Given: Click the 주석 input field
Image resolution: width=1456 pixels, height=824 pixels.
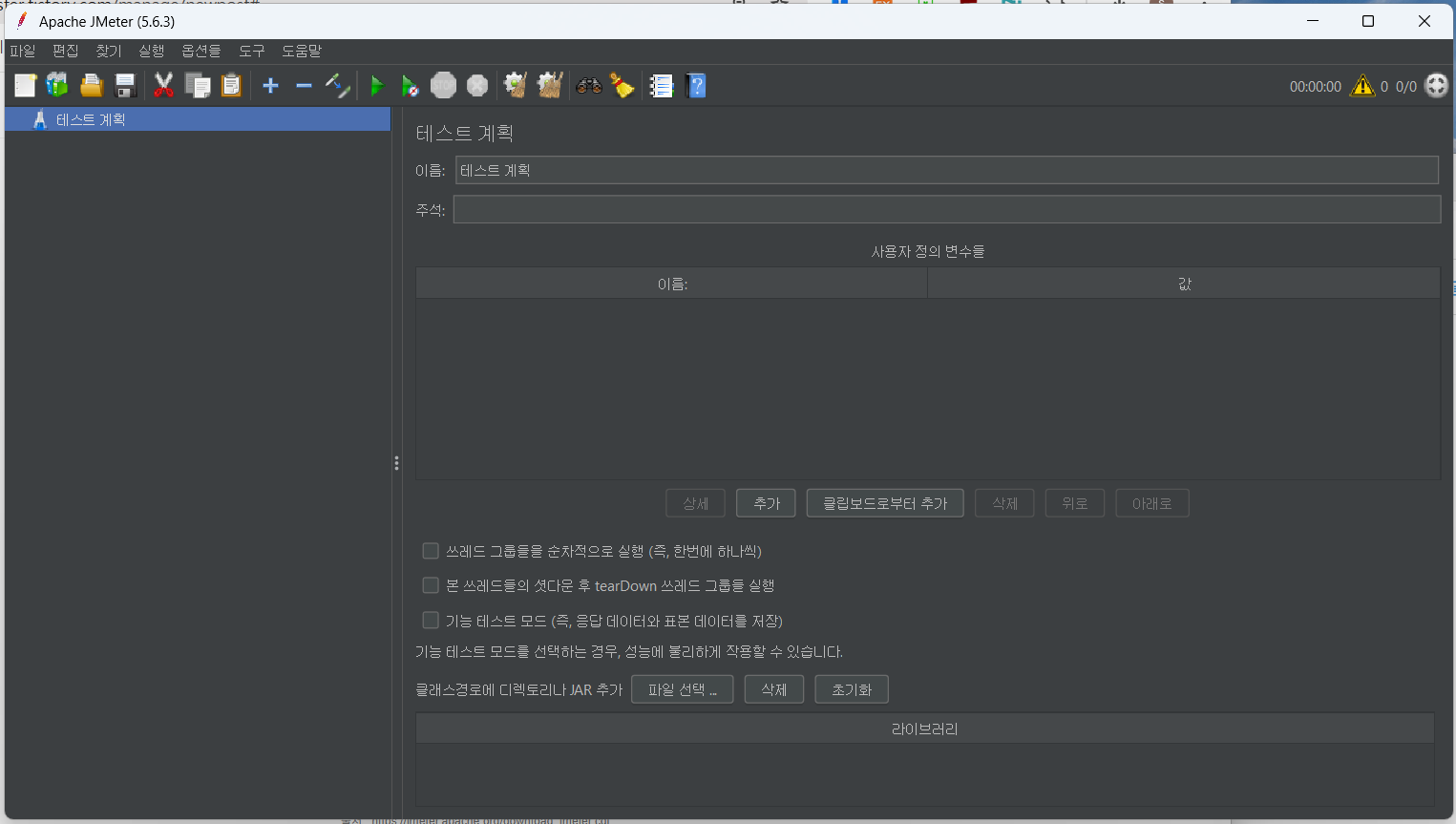Looking at the screenshot, I should [947, 210].
